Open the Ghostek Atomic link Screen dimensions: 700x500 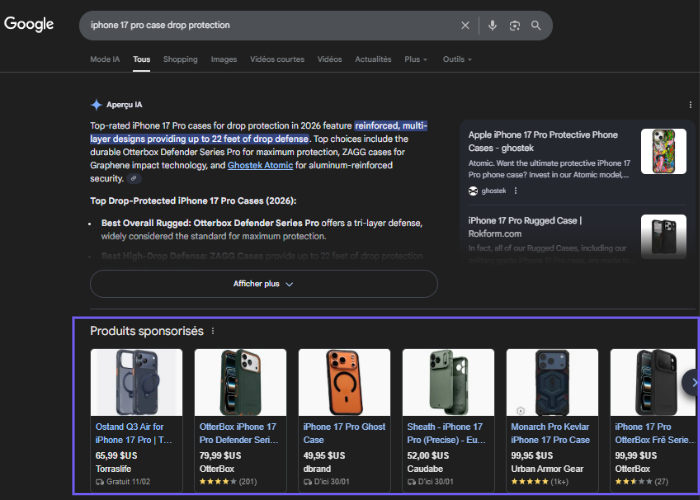pos(262,165)
